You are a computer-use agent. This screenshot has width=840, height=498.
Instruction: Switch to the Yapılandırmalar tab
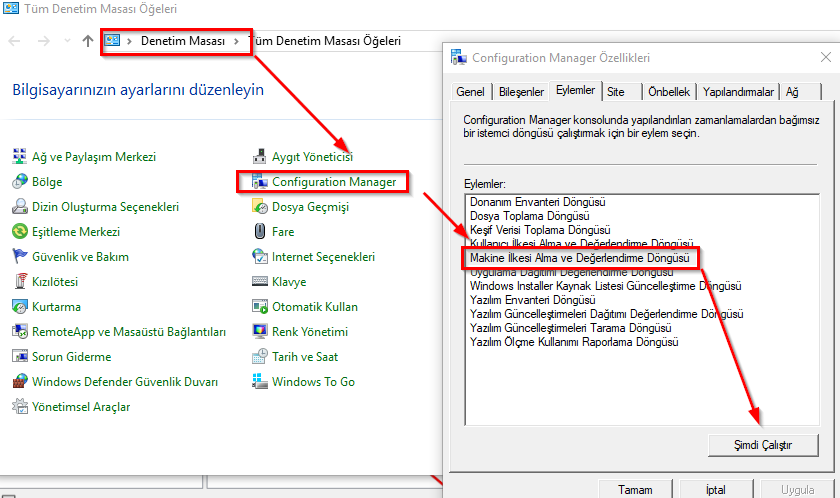coord(738,92)
